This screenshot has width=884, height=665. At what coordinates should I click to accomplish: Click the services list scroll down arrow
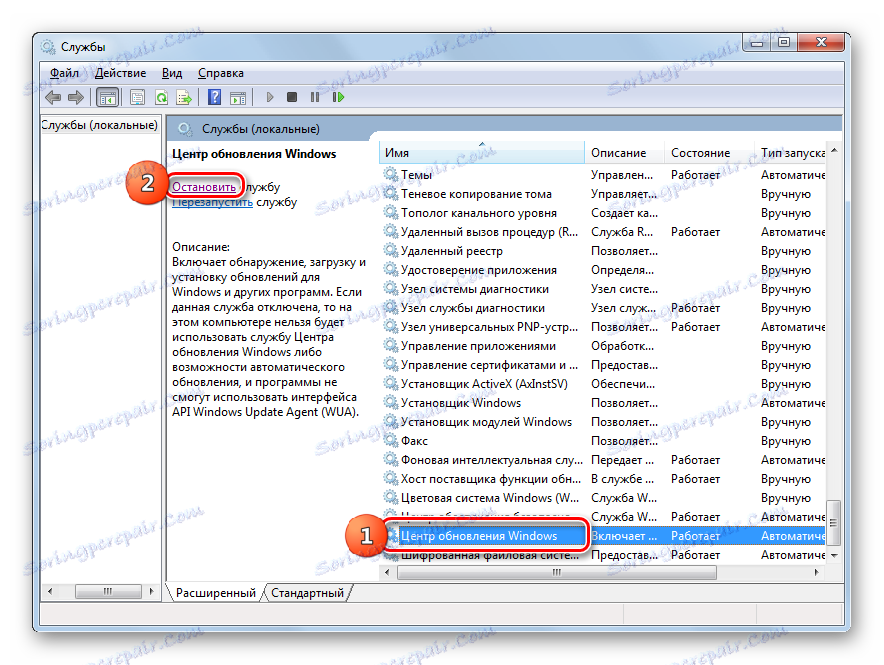834,556
